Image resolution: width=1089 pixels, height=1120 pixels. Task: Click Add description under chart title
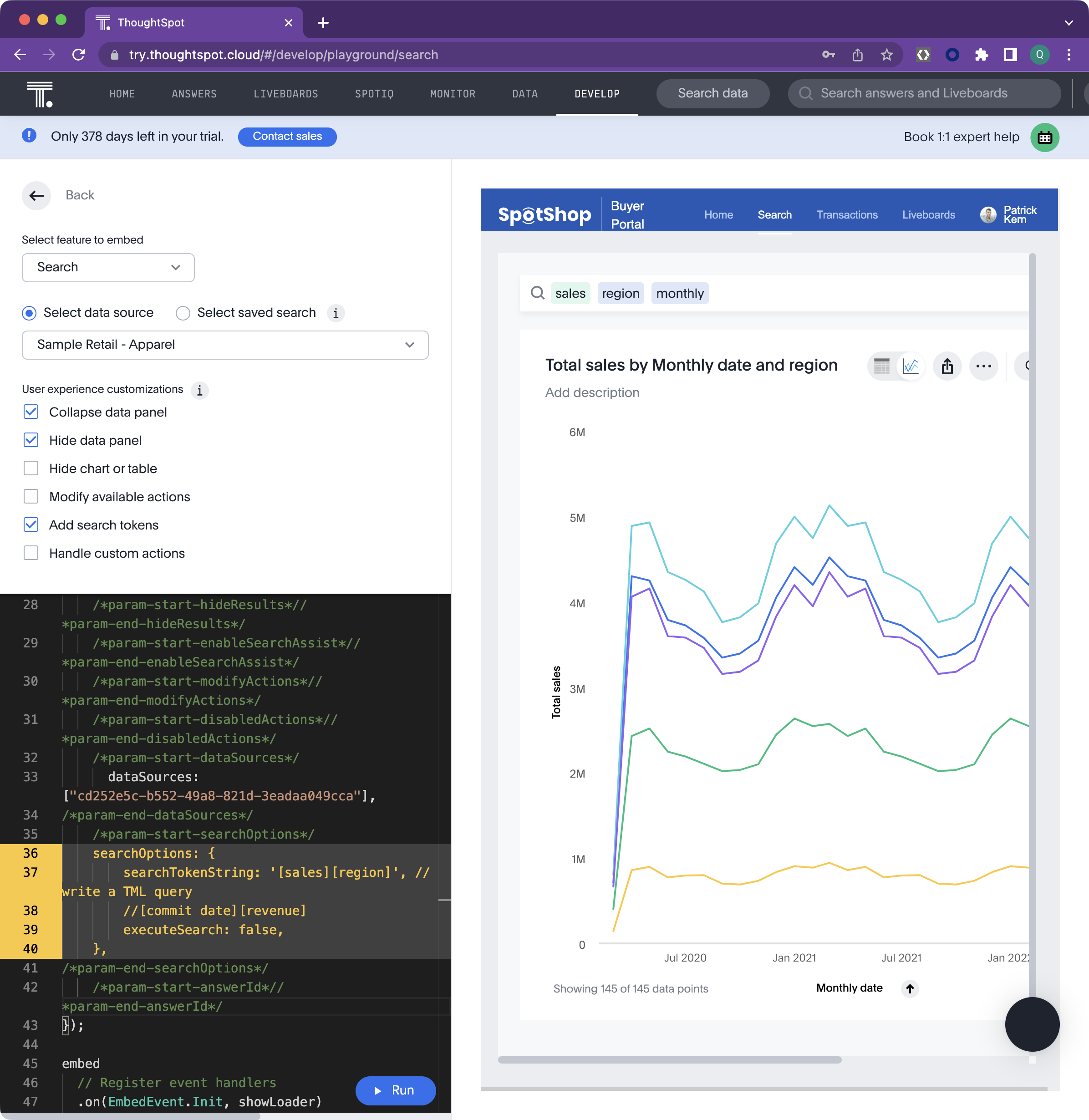[592, 392]
